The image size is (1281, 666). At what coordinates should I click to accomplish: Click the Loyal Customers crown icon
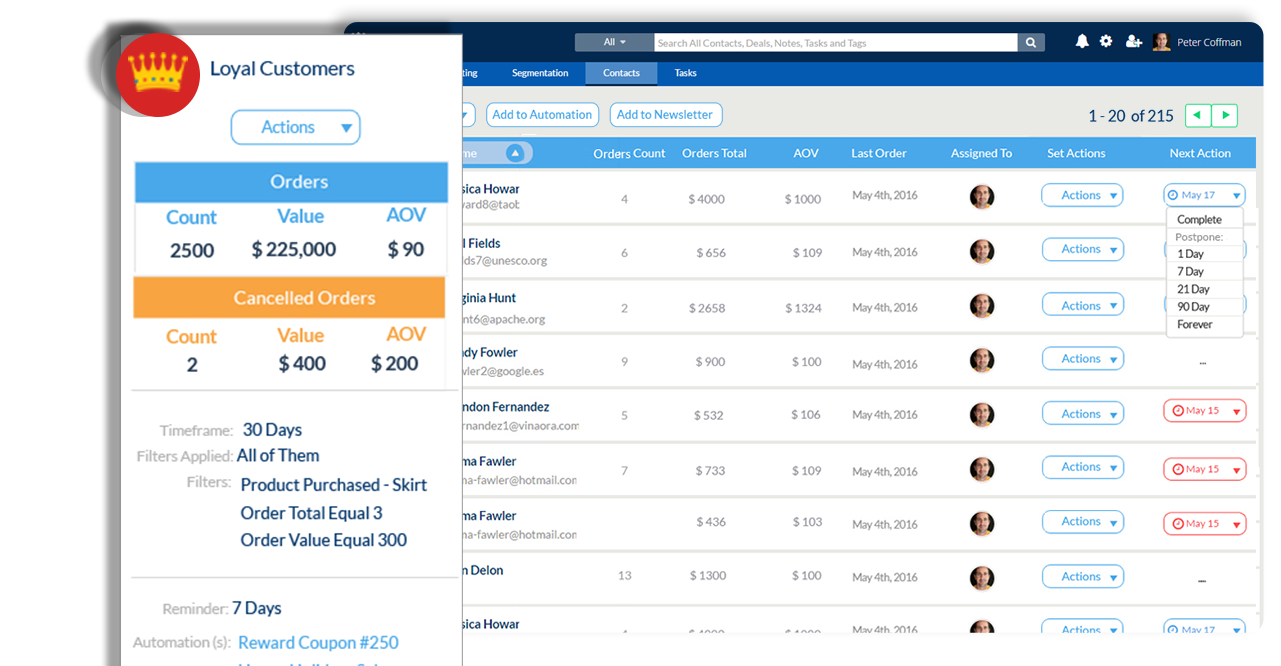click(x=157, y=75)
